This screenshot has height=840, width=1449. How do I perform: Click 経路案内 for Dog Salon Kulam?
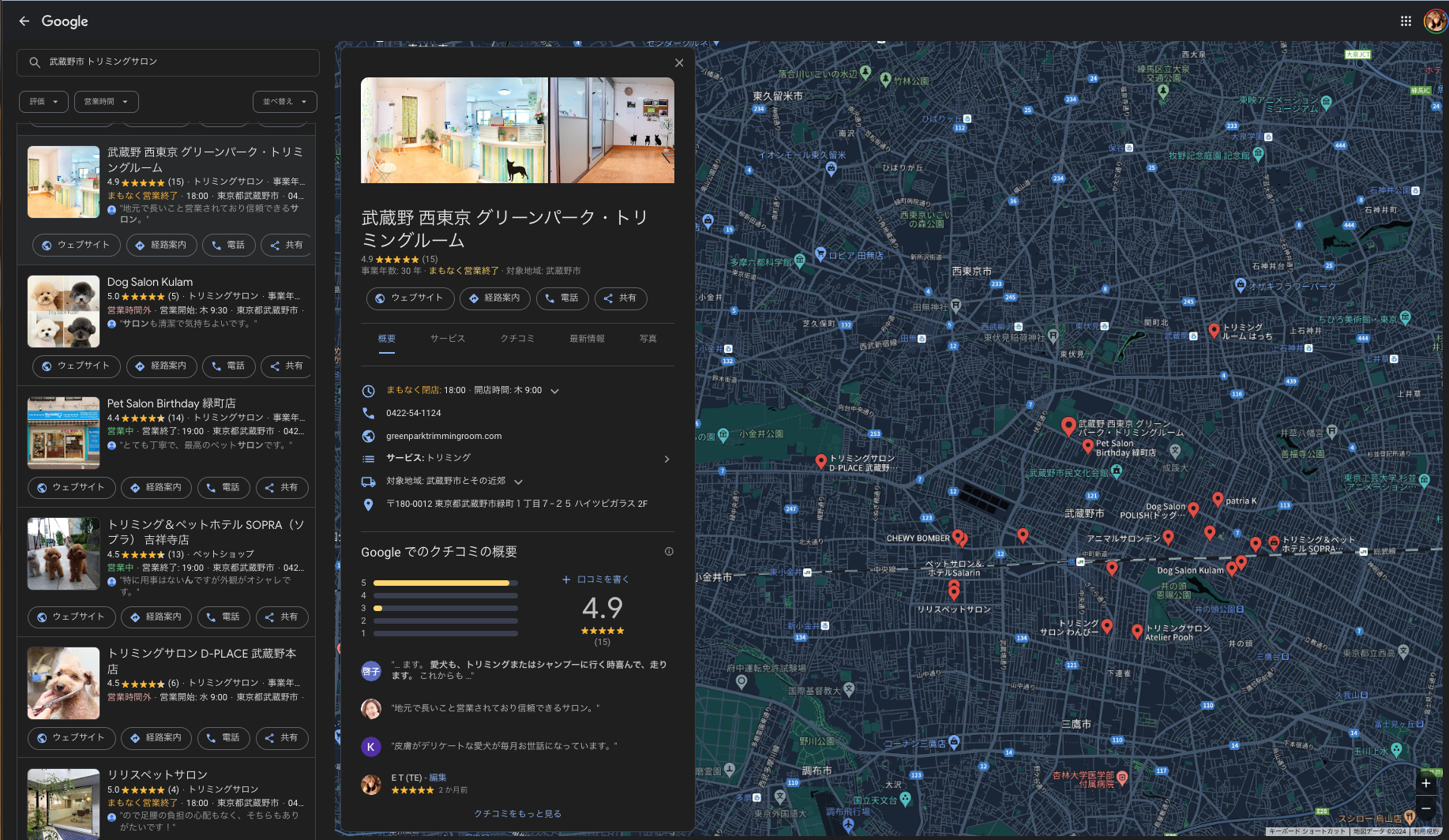click(161, 366)
